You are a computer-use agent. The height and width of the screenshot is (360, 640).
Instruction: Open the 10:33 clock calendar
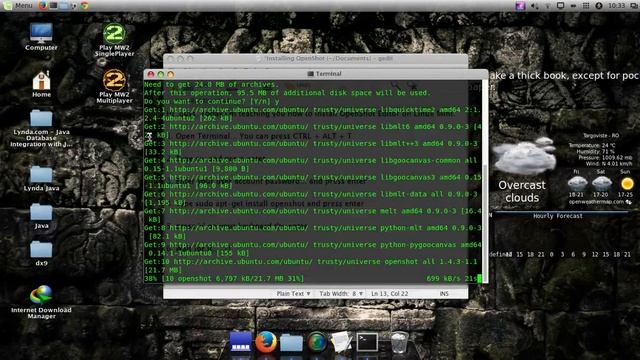[x=616, y=6]
